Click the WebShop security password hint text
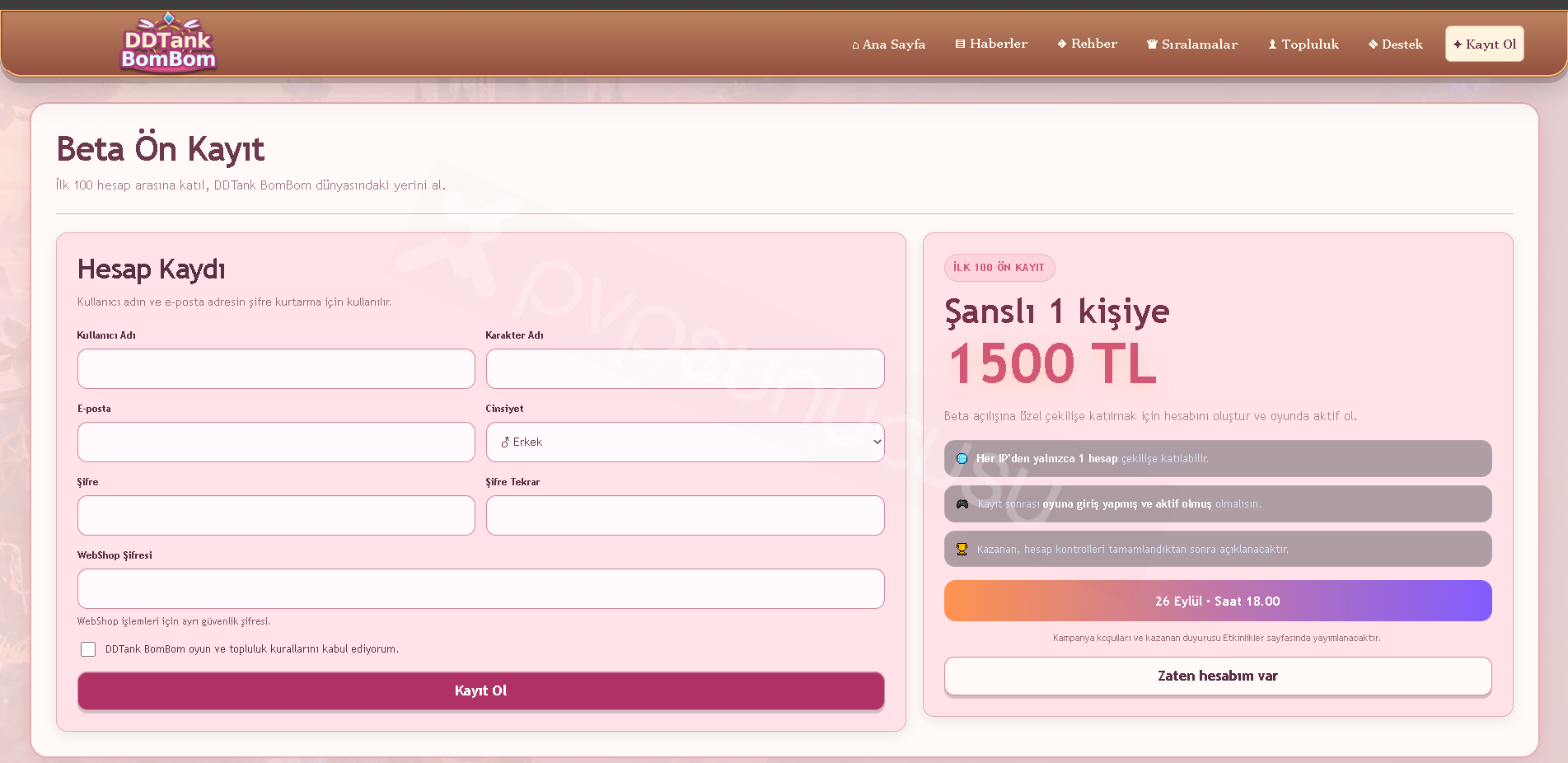 174,621
